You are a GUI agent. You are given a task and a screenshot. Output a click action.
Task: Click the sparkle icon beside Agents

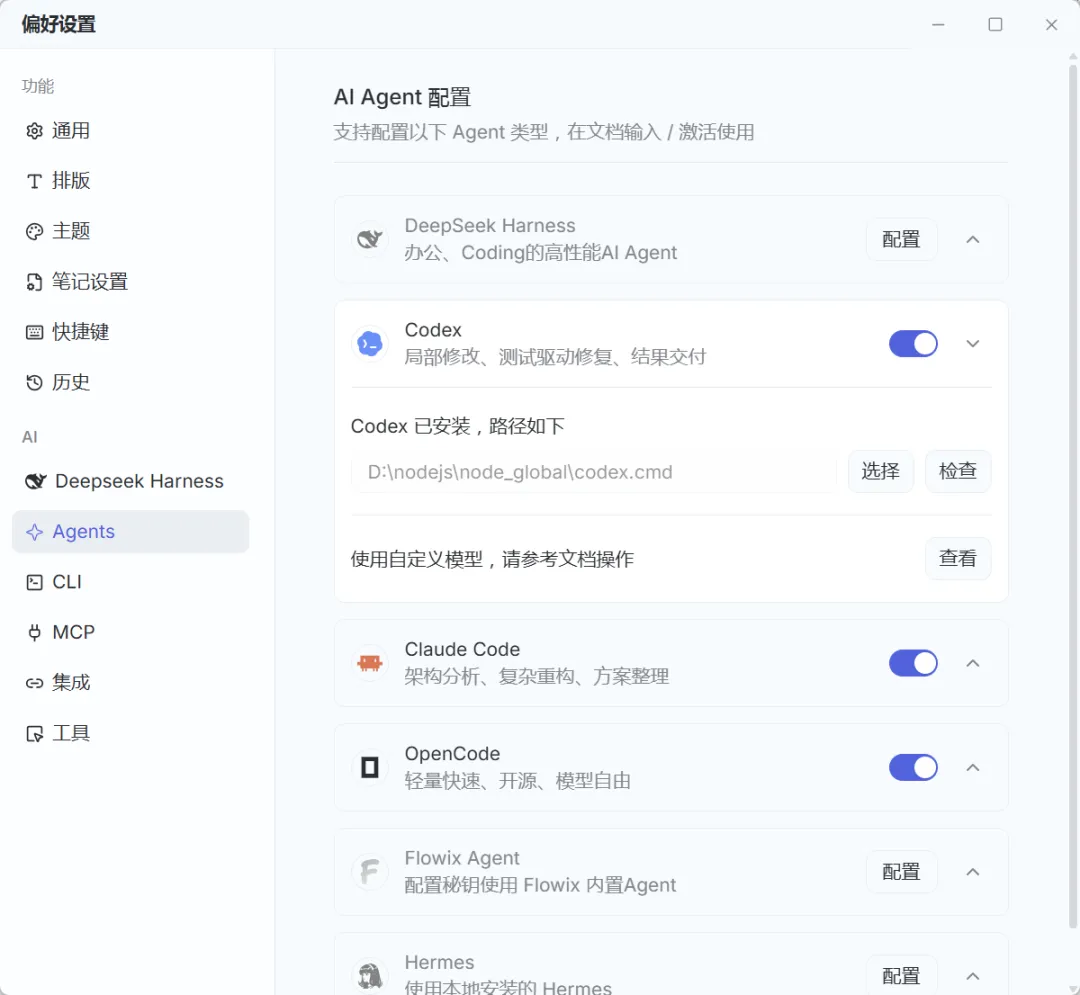[34, 532]
